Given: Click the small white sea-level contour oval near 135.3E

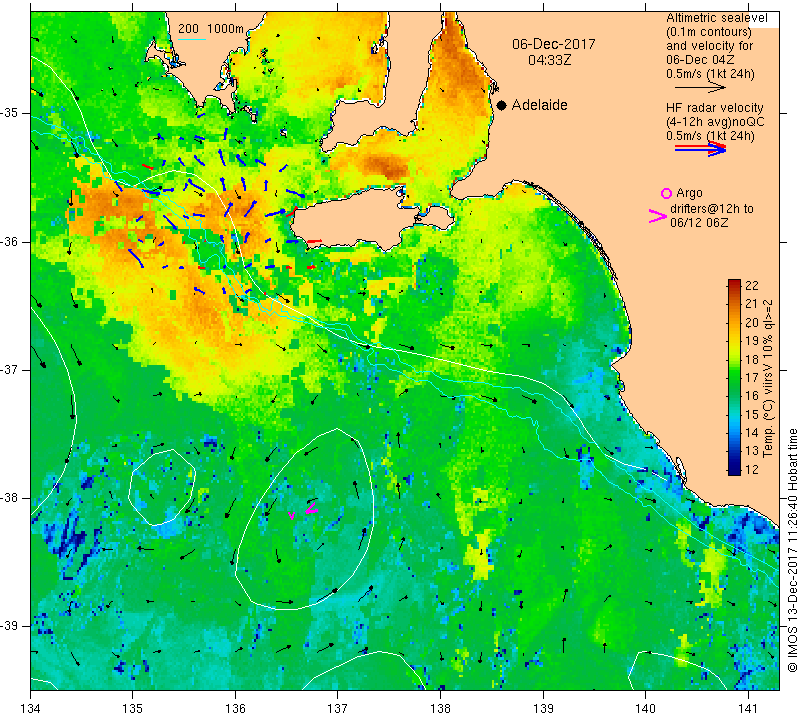Looking at the screenshot, I should pos(162,487).
